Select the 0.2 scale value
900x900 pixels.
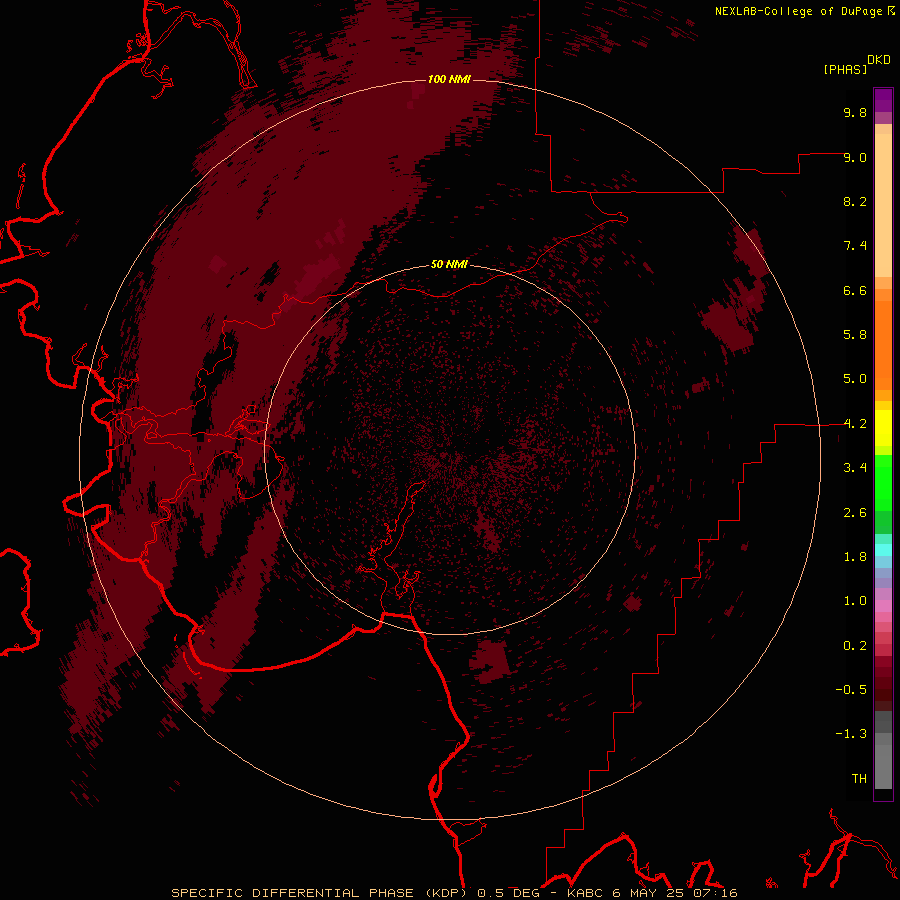click(x=855, y=646)
